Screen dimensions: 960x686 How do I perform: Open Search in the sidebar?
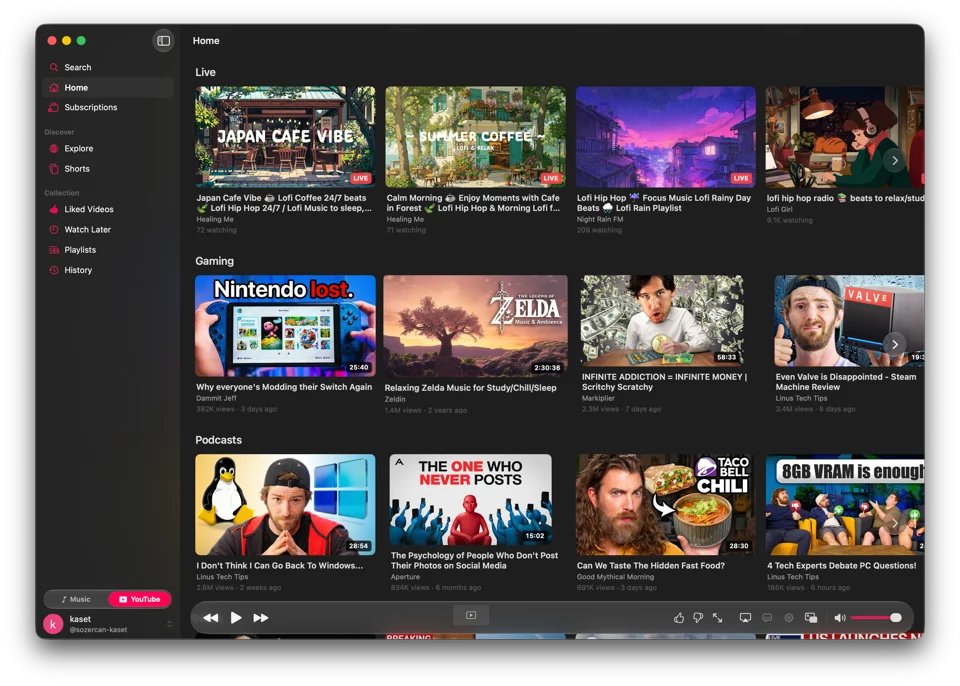point(108,67)
